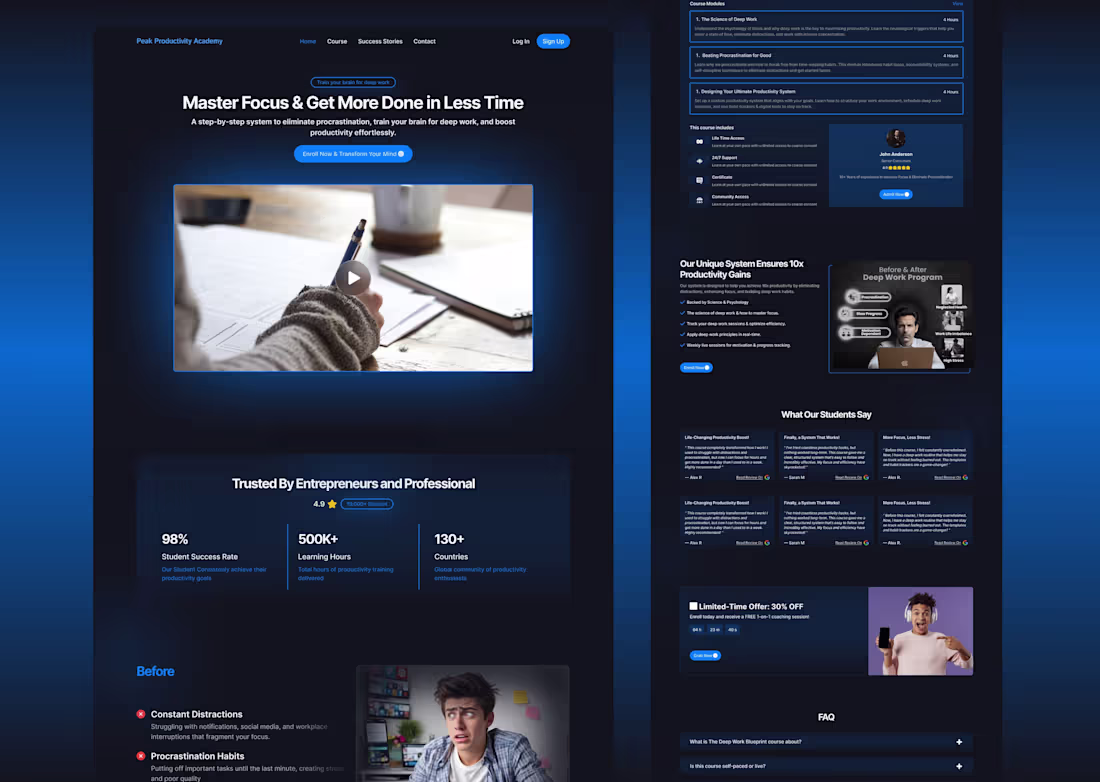This screenshot has width=1100, height=782.
Task: Click the 'Before' section heading
Action: [x=155, y=671]
